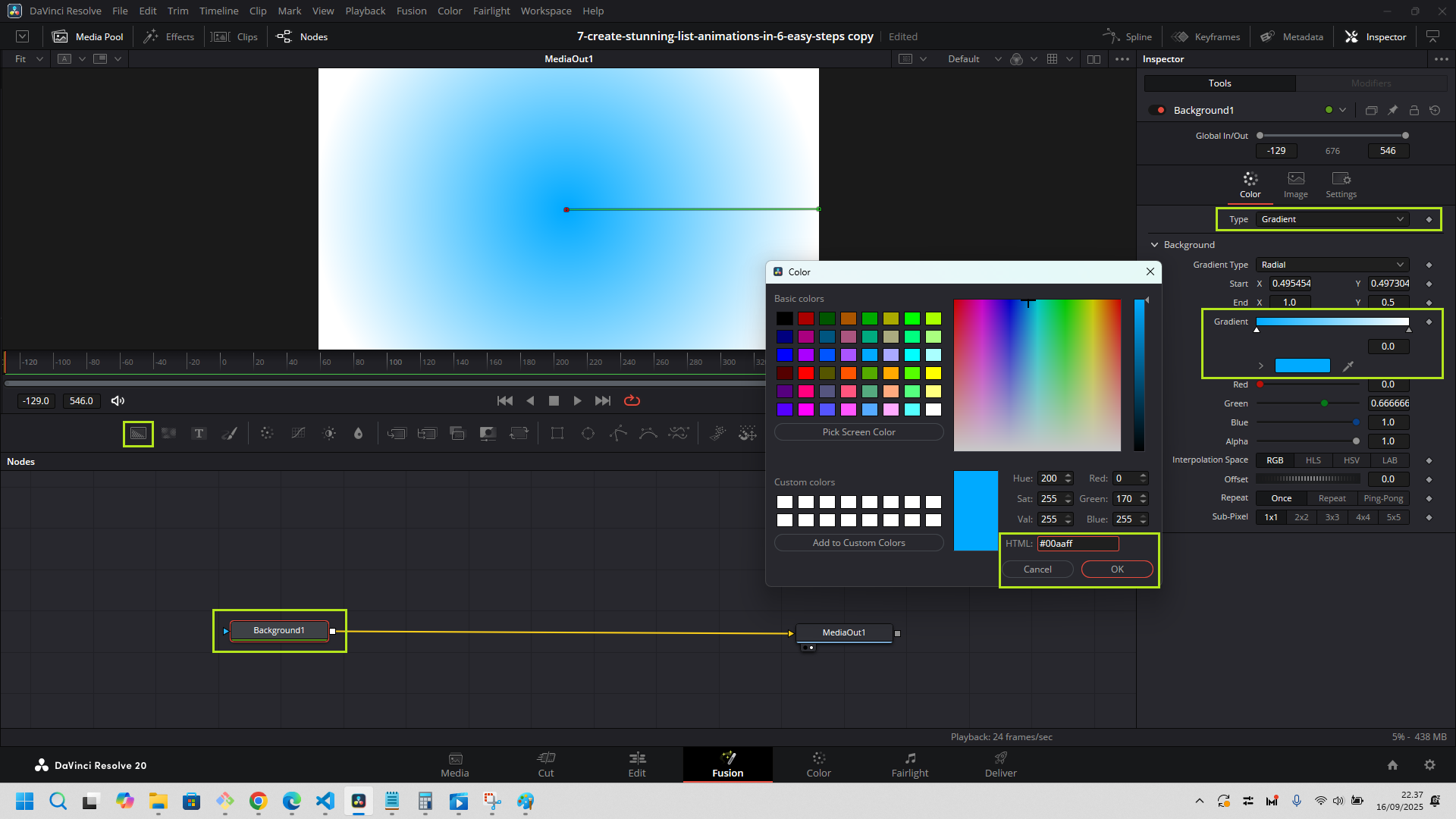Click the Brightness Contrast tool icon
Image resolution: width=1456 pixels, height=819 pixels.
[x=329, y=434]
